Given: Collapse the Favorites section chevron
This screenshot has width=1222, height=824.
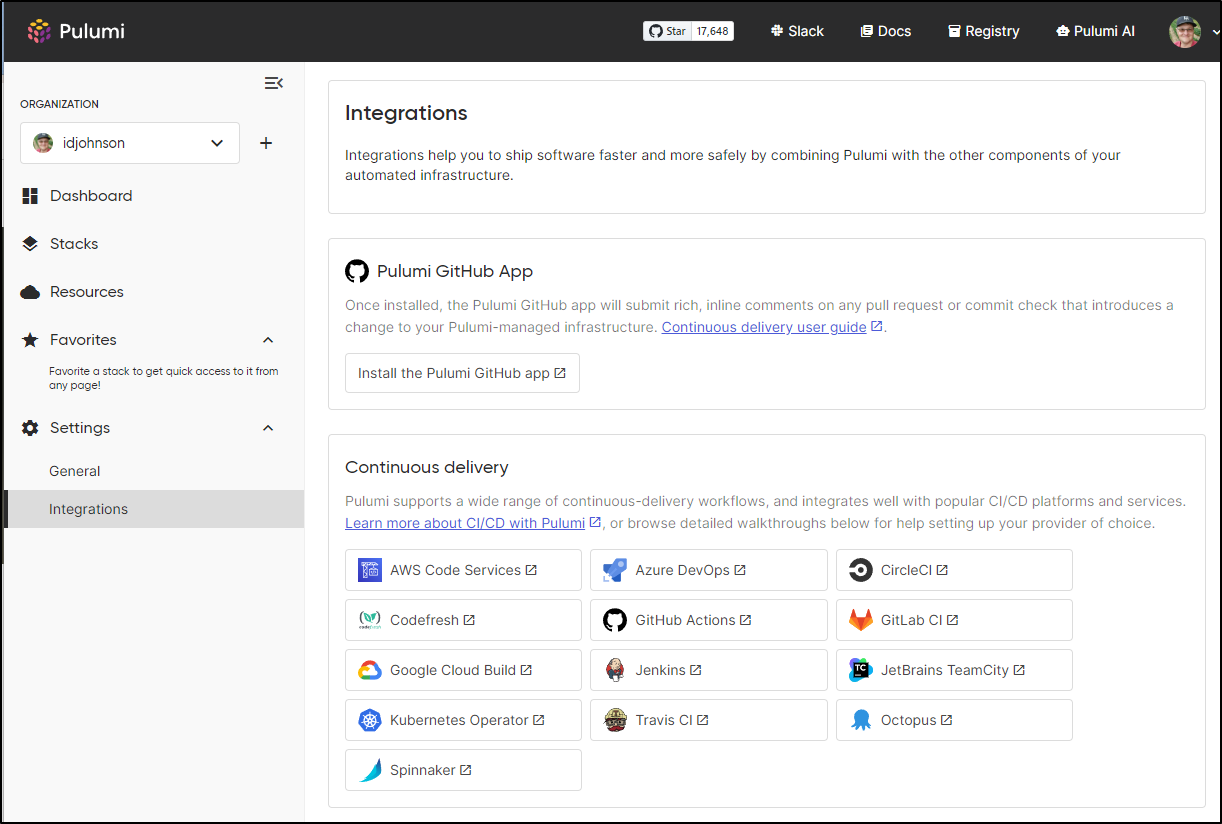Looking at the screenshot, I should coord(267,340).
